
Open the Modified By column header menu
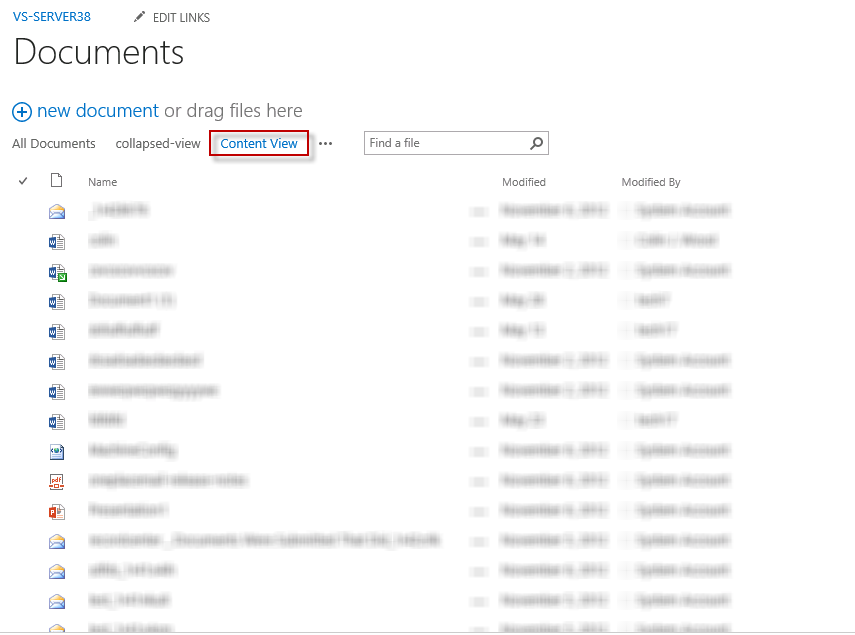pos(650,182)
